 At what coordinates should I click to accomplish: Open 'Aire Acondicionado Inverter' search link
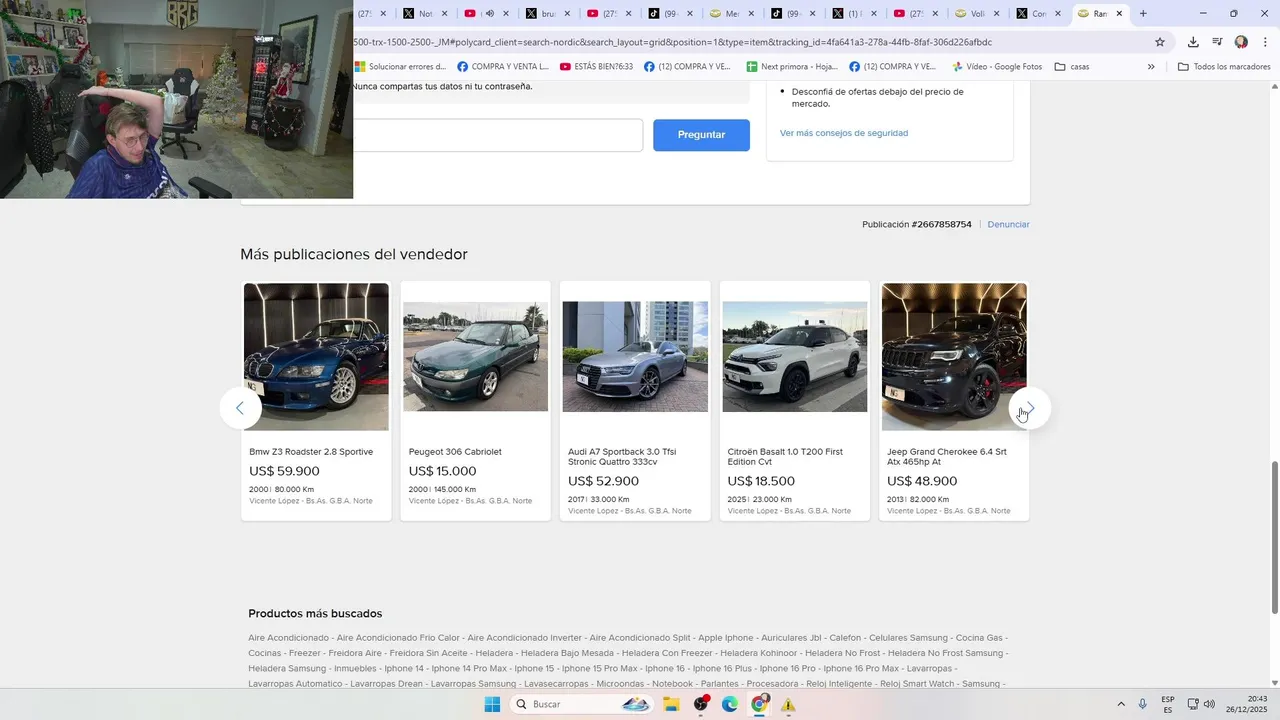524,638
